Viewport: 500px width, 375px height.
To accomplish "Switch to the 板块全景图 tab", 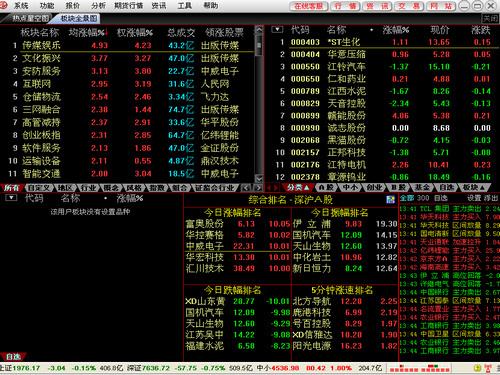I will pos(78,18).
